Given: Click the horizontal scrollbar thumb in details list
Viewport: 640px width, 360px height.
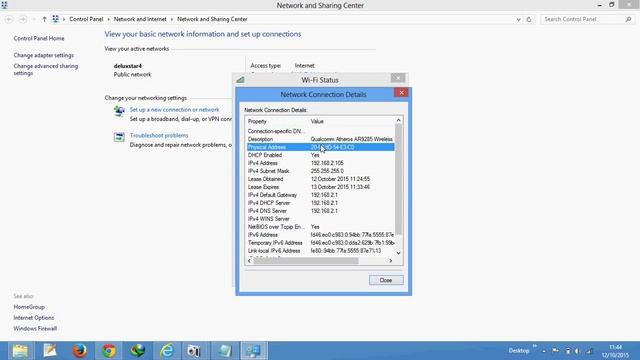Looking at the screenshot, I should (x=306, y=261).
